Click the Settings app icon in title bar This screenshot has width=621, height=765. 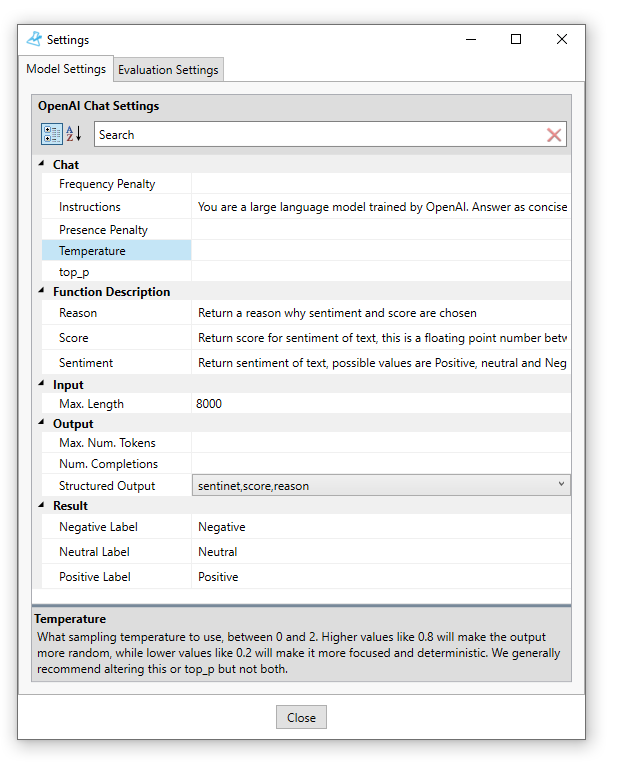point(35,39)
